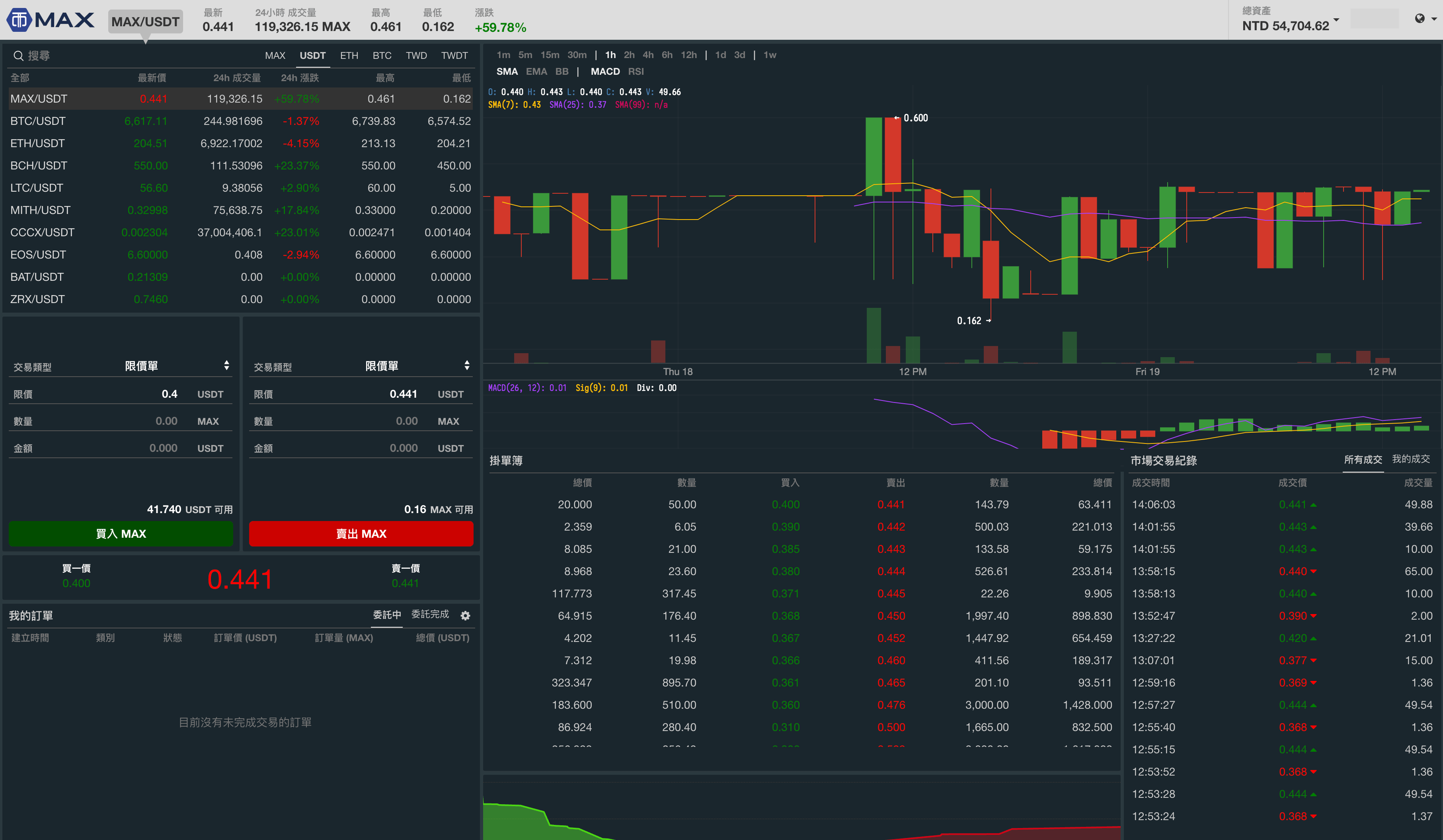The width and height of the screenshot is (1443, 840).
Task: Click buy limit price field 0.4
Action: point(120,394)
